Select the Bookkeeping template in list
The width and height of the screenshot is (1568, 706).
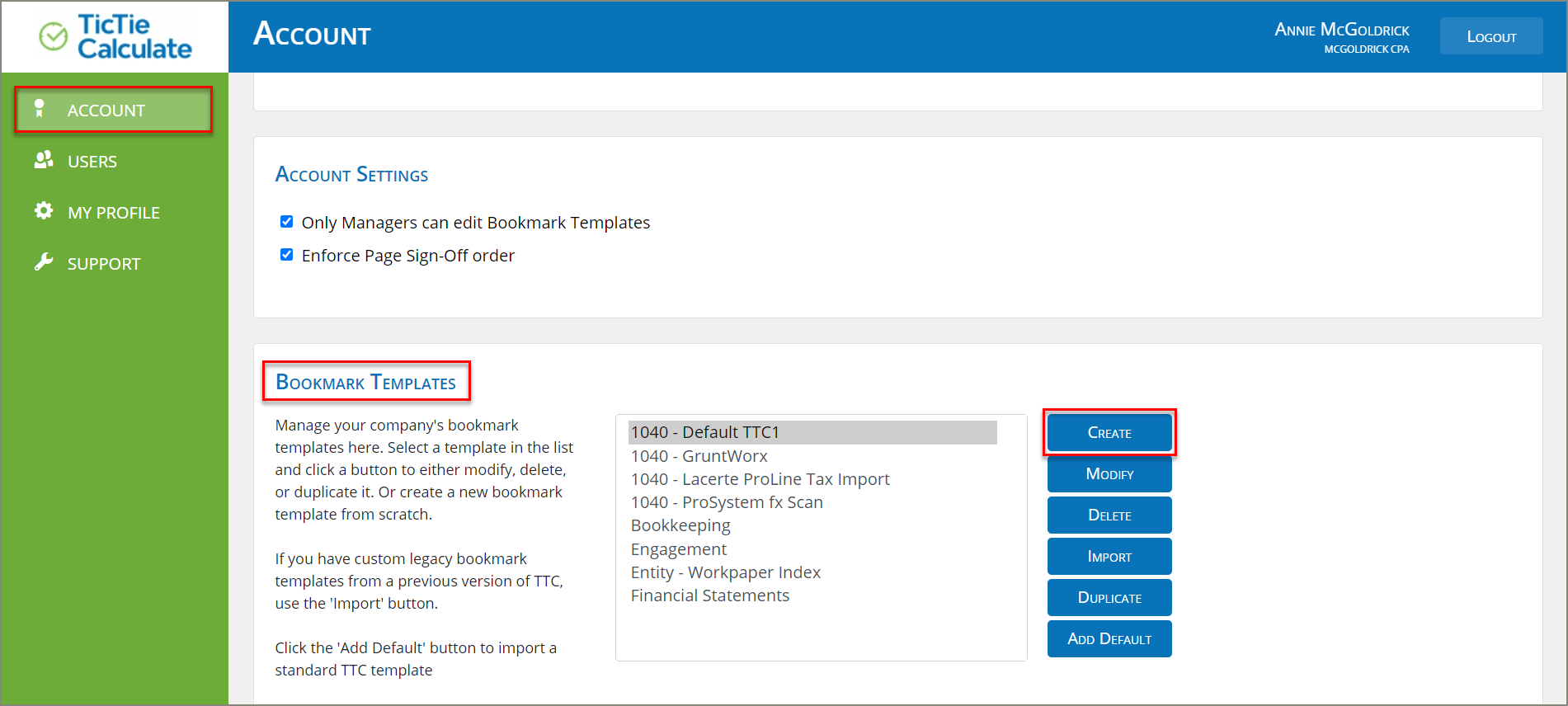pos(680,525)
